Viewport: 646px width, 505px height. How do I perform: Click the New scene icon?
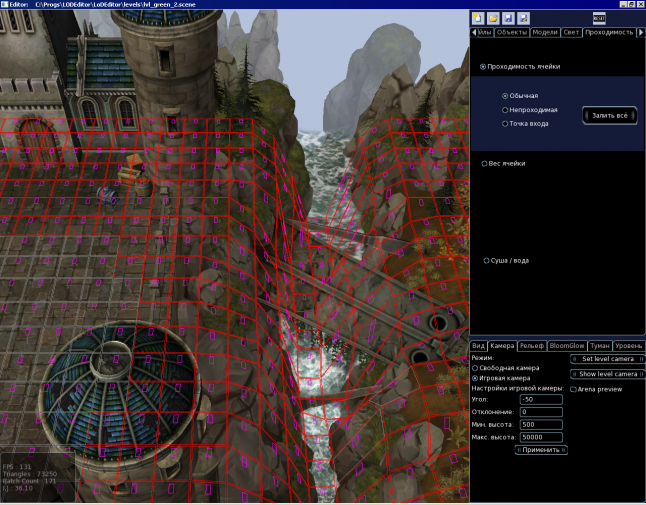[478, 18]
